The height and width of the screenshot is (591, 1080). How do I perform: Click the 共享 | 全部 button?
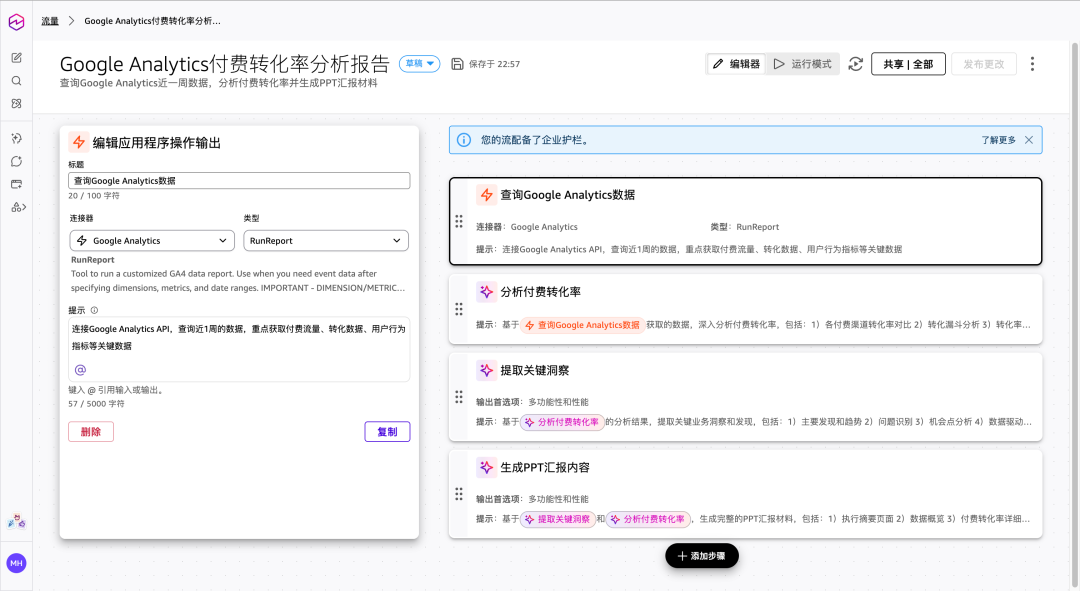pos(908,64)
